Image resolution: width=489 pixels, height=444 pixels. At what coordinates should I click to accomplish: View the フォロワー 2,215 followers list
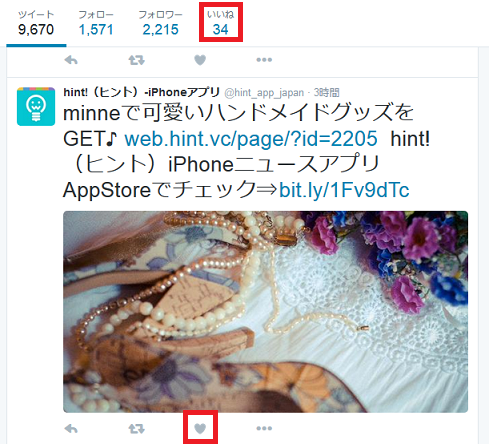(160, 23)
